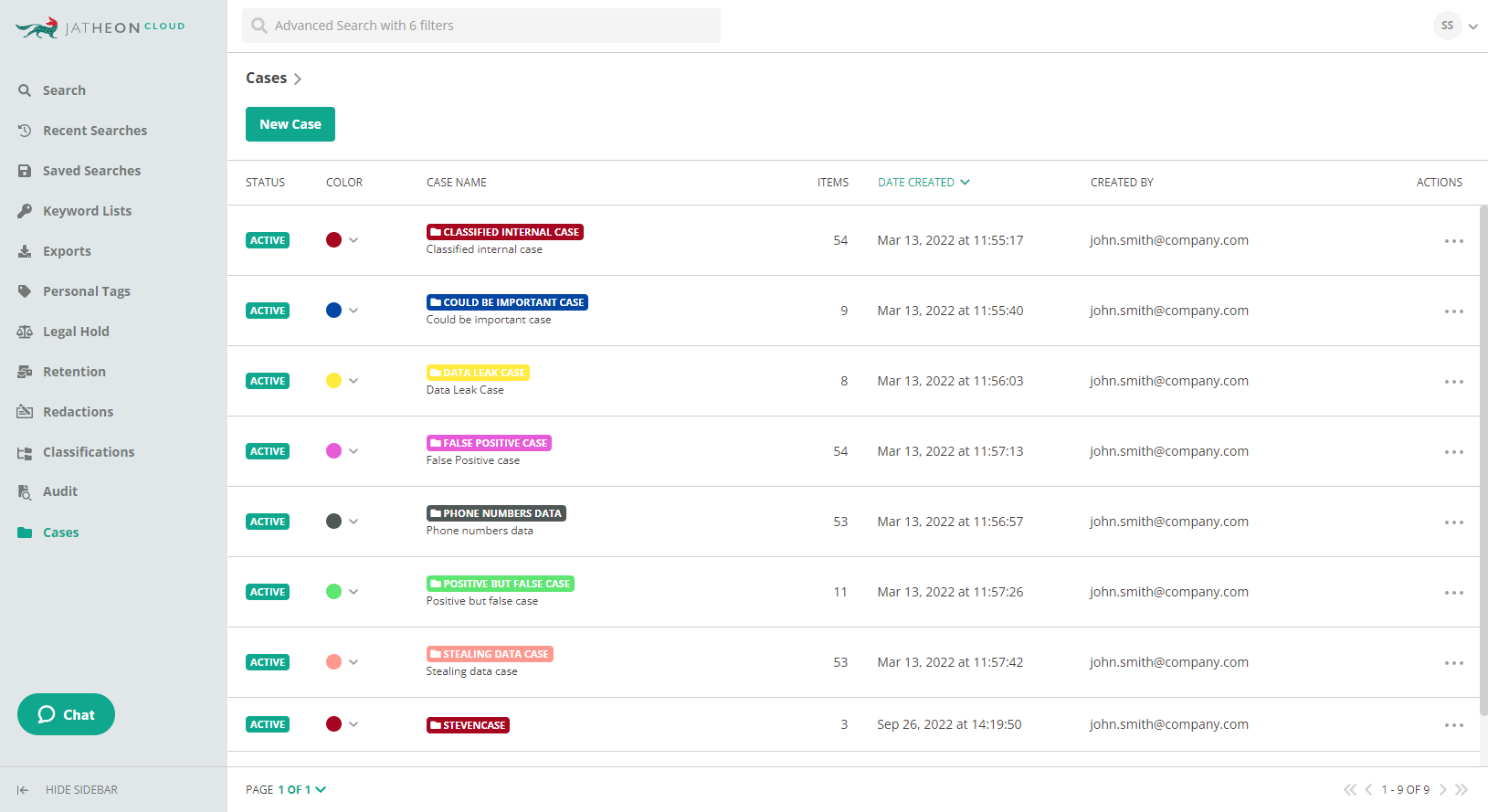Click the Recent Searches history icon

pos(25,131)
